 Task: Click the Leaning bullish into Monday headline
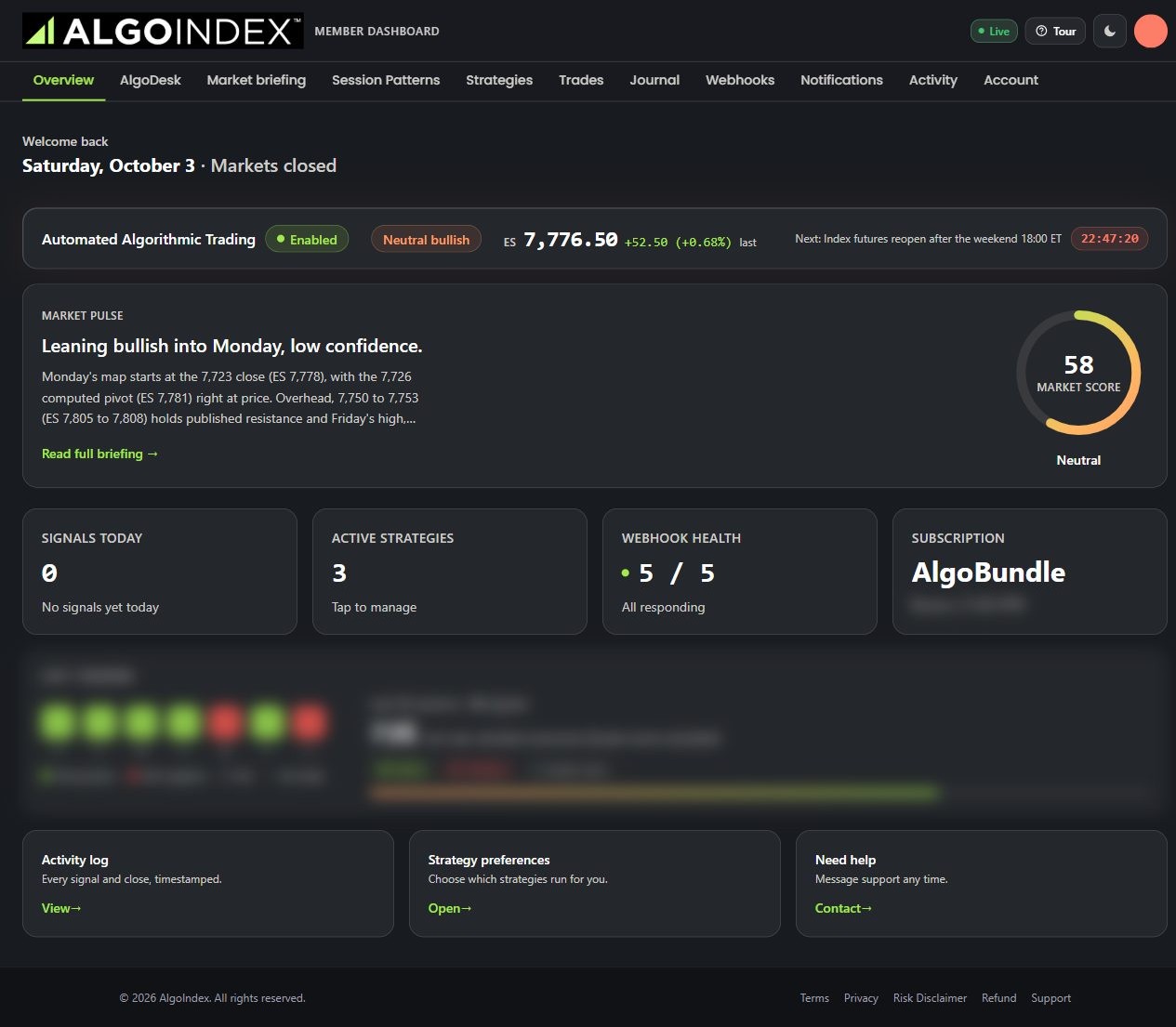[x=232, y=346]
